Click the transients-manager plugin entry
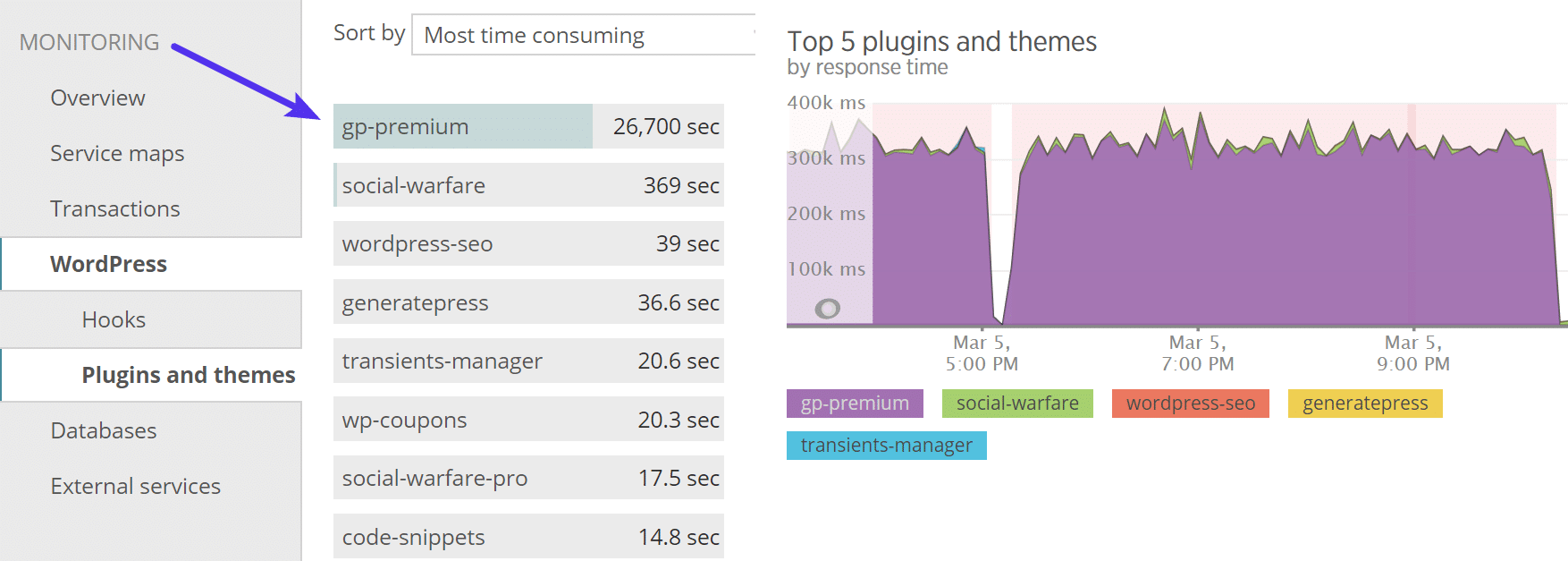The image size is (1568, 561). pos(527,361)
